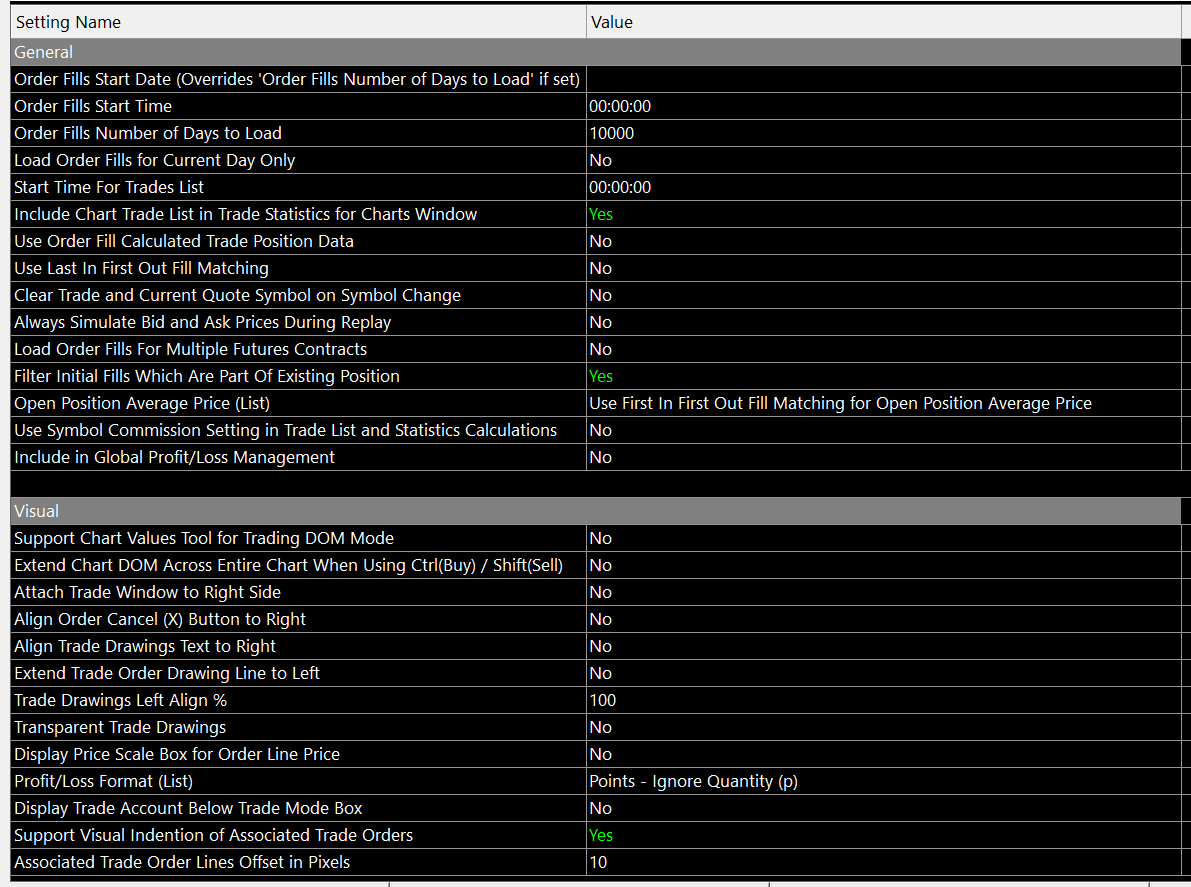Toggle Load Order Fills for Current Day Only value
This screenshot has width=1191, height=887.
pyautogui.click(x=883, y=160)
